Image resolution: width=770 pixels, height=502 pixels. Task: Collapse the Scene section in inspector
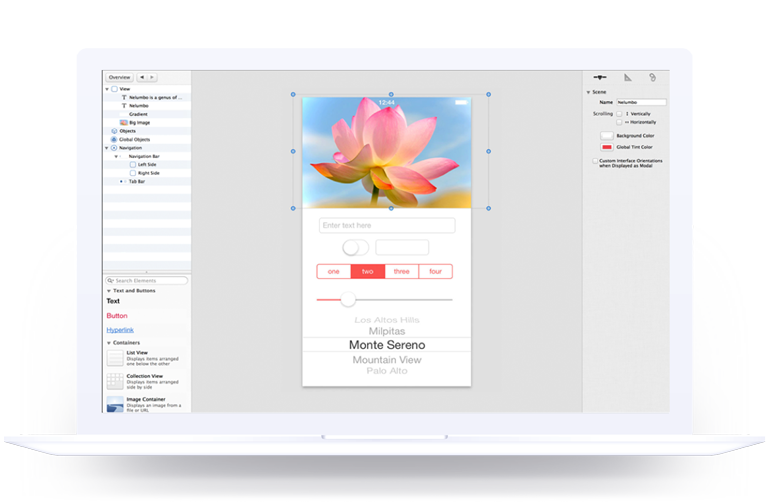590,92
